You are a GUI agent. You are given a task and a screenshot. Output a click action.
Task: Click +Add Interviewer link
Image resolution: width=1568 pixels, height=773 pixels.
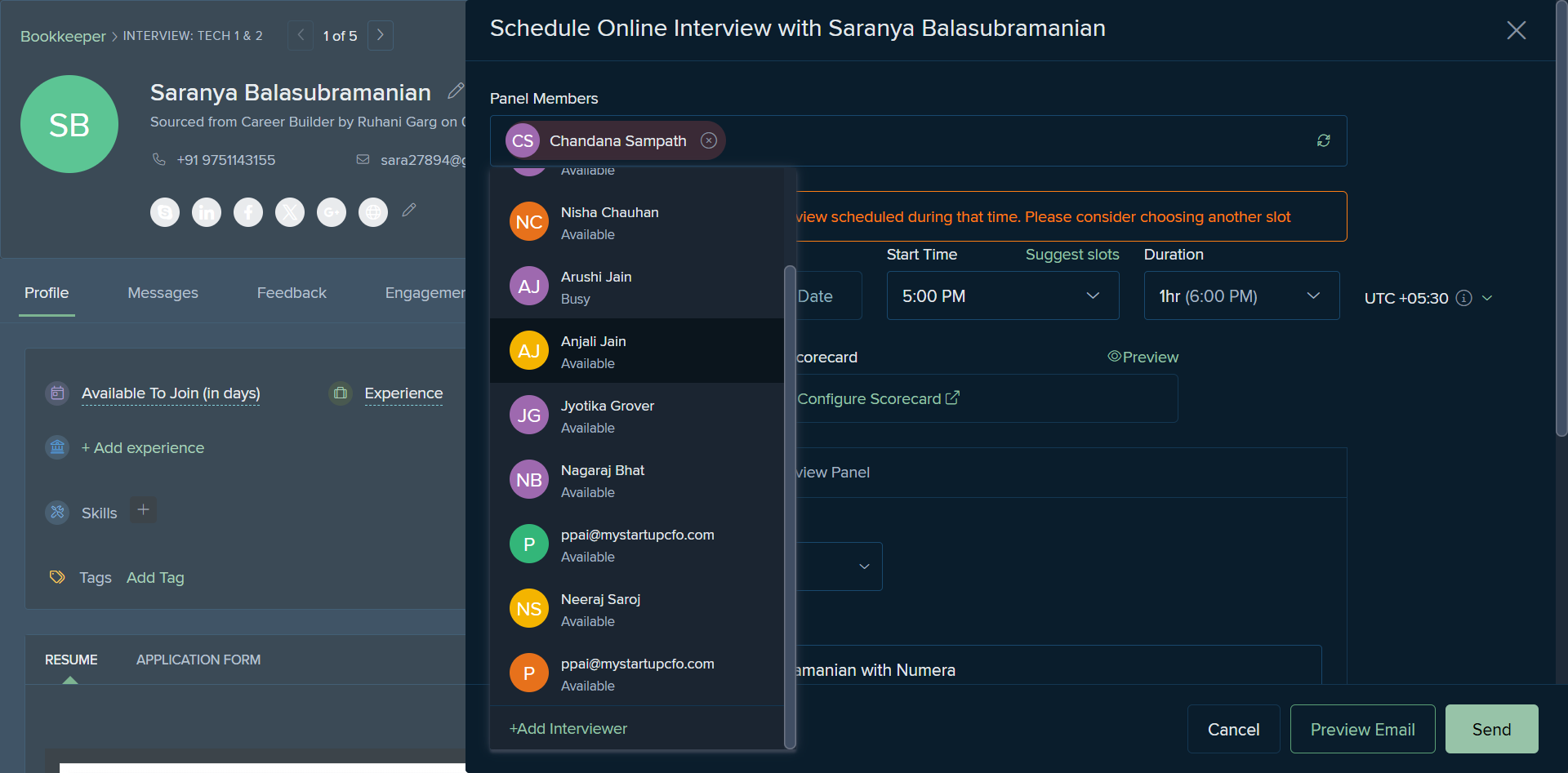coord(568,728)
